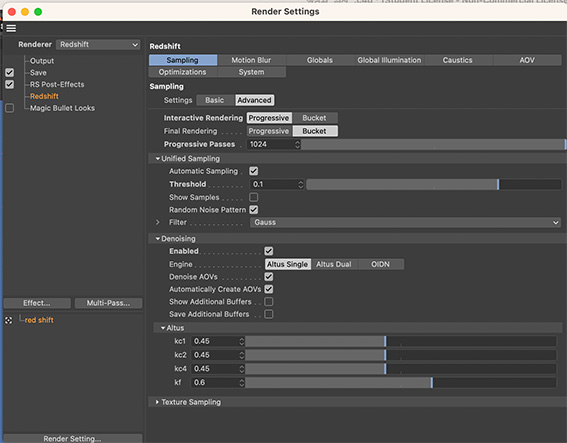
Task: Open the hamburger menu icon
Action: pos(11,28)
